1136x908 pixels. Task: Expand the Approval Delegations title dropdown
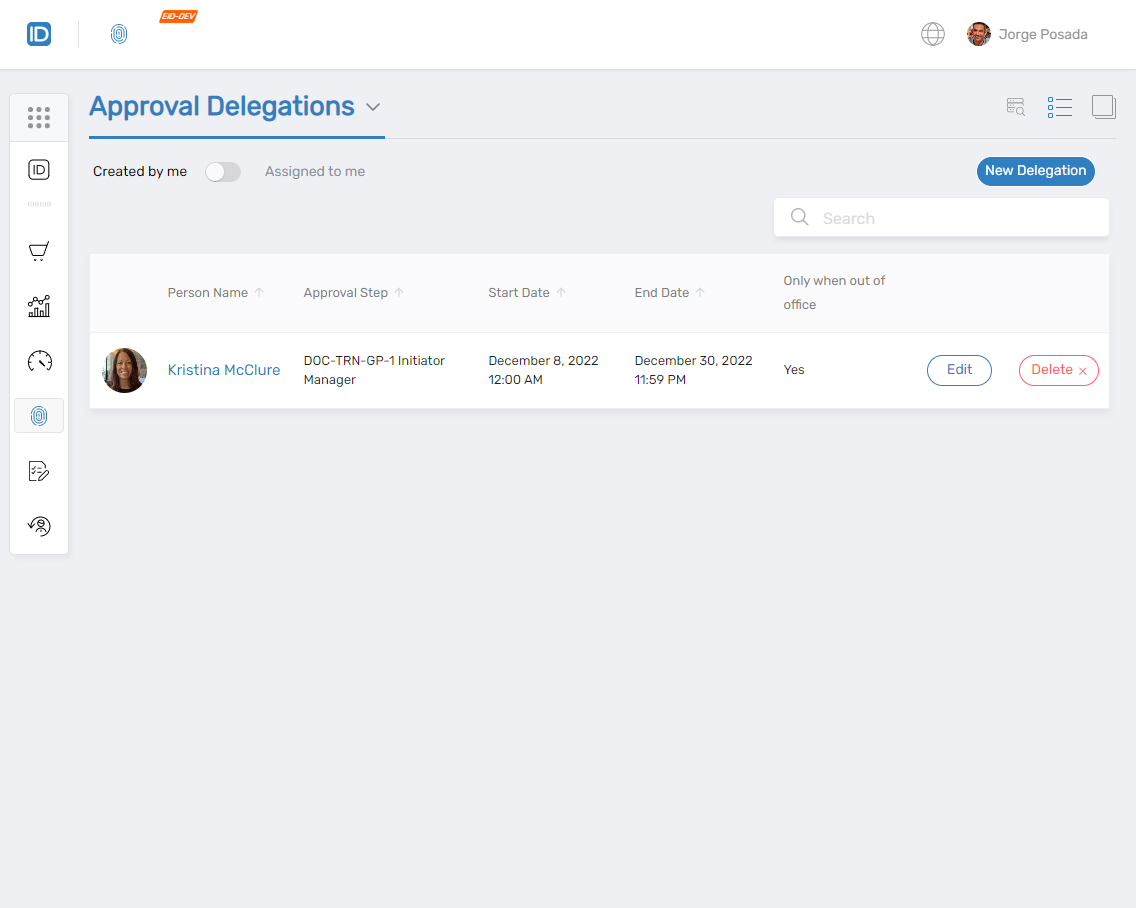tap(373, 107)
